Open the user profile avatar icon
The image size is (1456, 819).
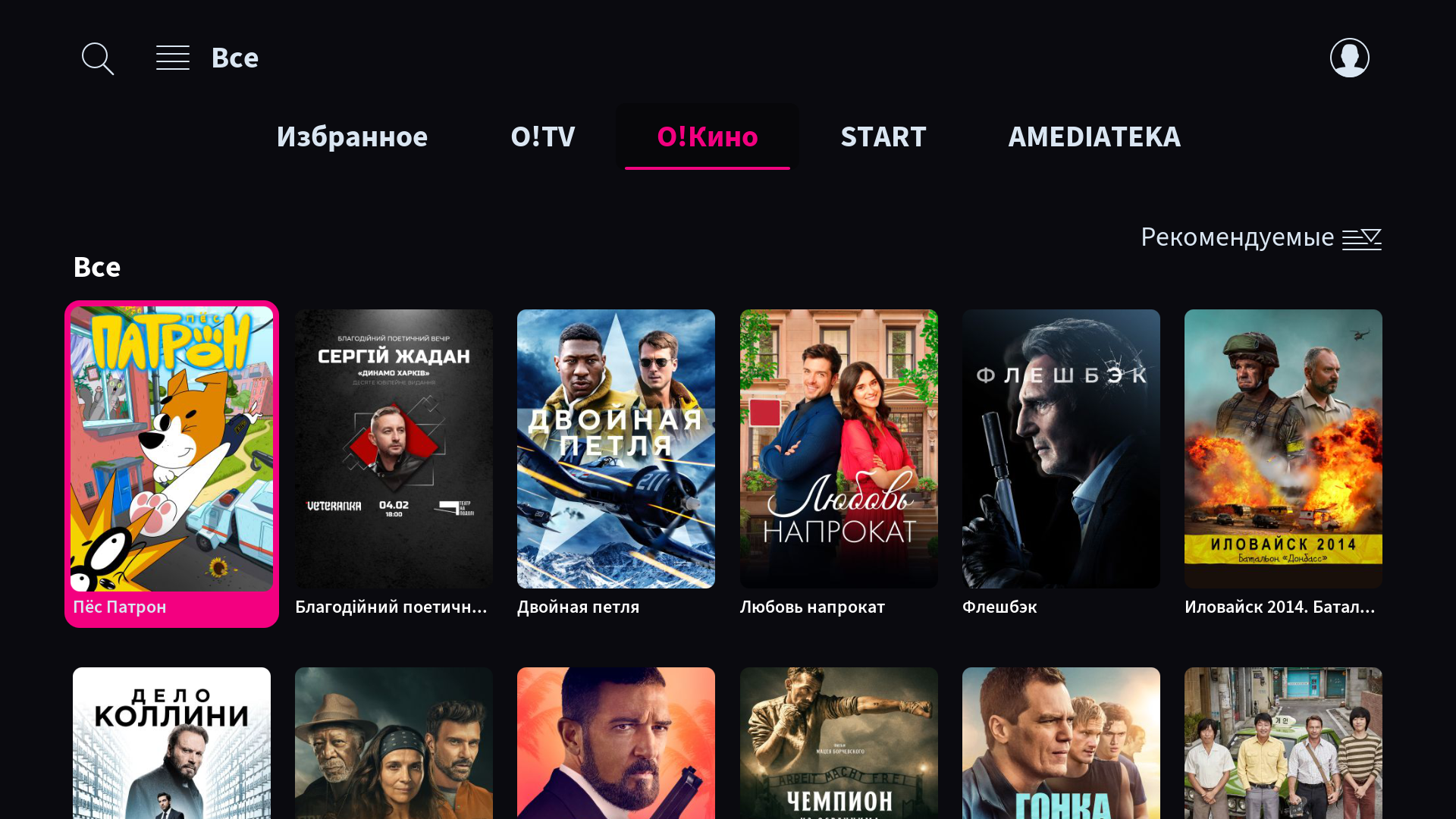tap(1350, 58)
